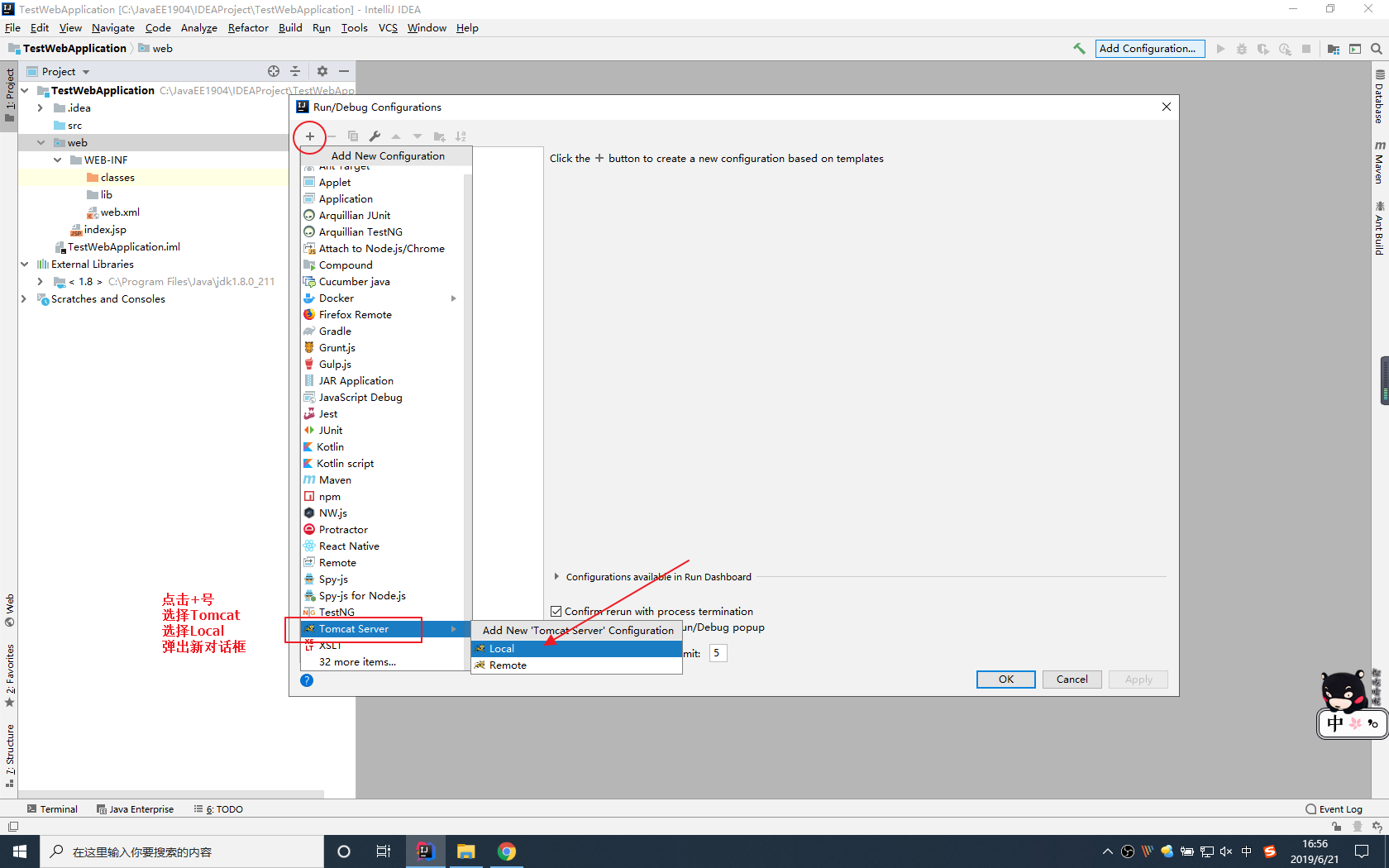Click the Project Structure icon in main toolbar
This screenshot has height=868, width=1389.
[1334, 49]
